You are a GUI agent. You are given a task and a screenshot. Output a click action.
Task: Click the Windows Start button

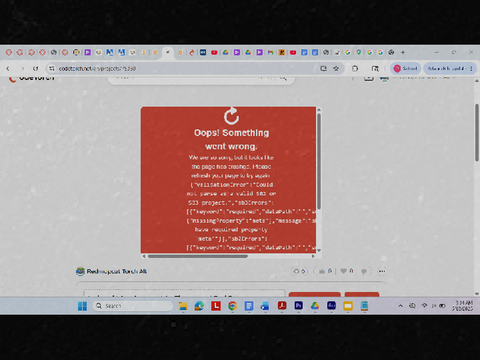82,306
